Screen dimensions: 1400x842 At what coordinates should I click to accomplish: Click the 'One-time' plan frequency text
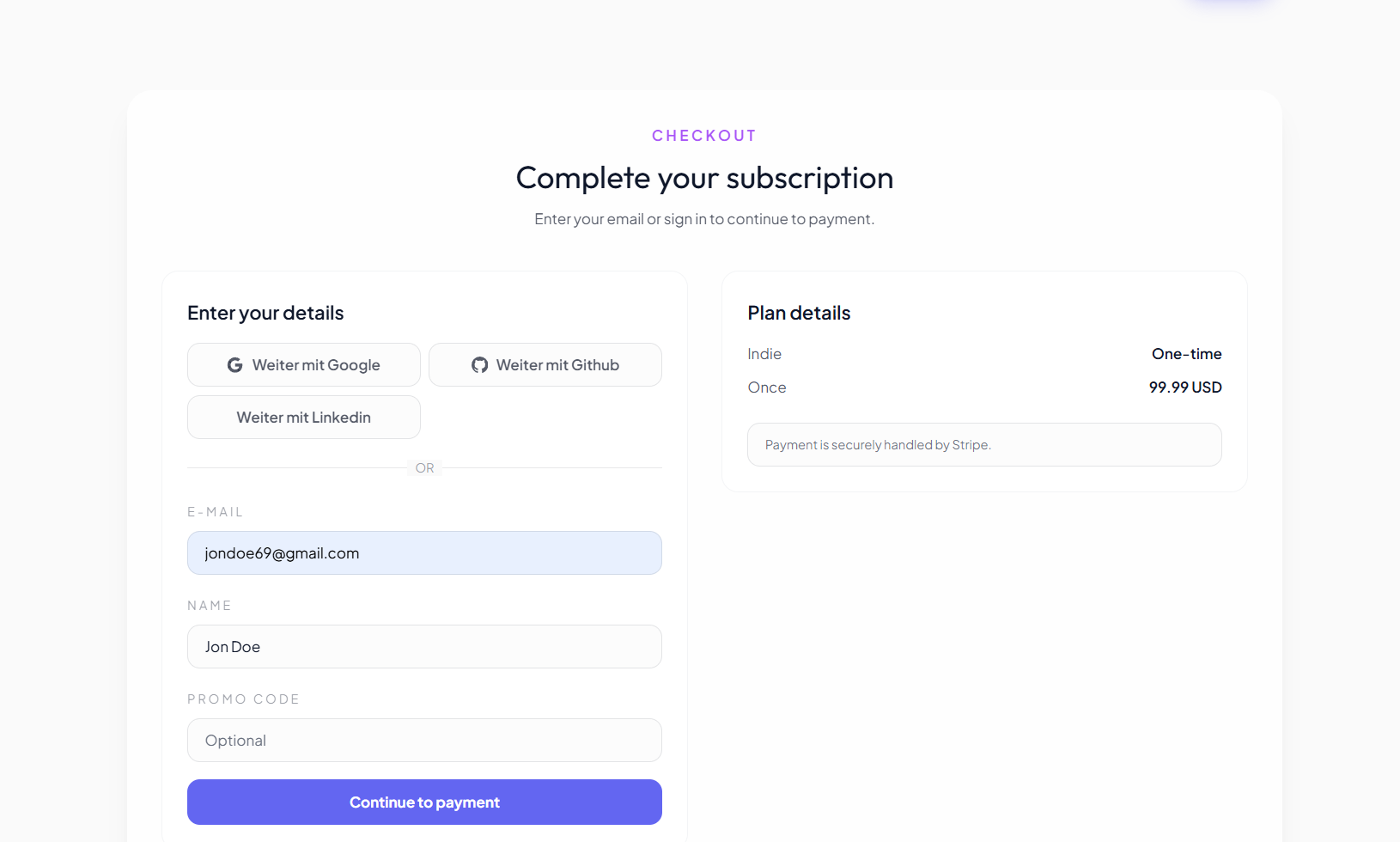[x=1187, y=353]
